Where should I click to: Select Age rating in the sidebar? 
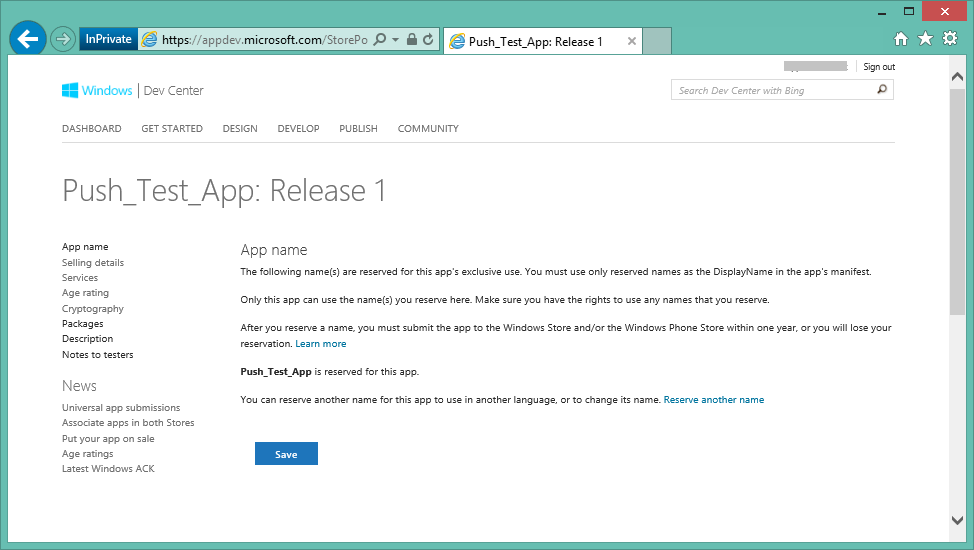86,293
